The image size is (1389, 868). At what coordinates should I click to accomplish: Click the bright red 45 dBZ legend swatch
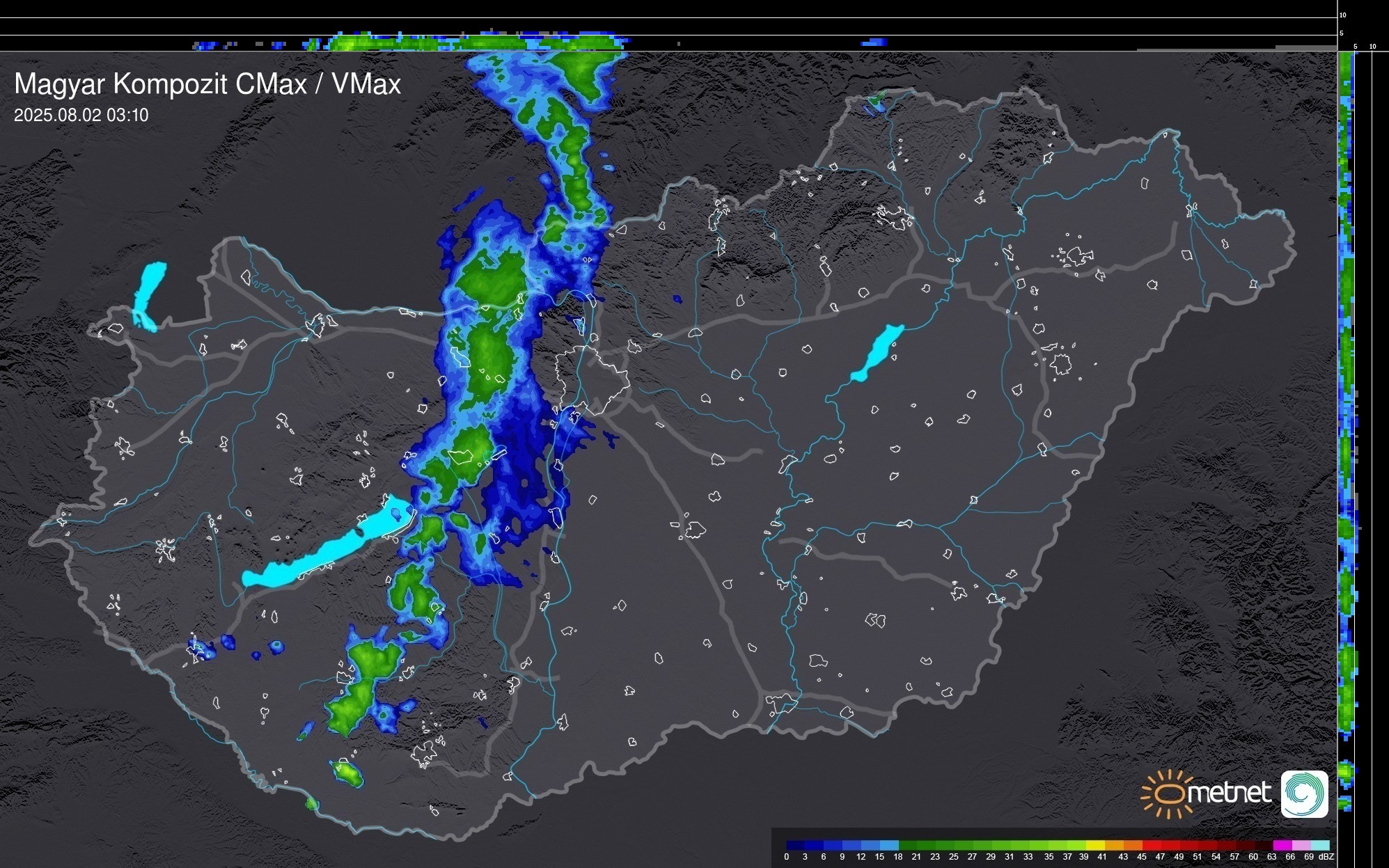1151,846
